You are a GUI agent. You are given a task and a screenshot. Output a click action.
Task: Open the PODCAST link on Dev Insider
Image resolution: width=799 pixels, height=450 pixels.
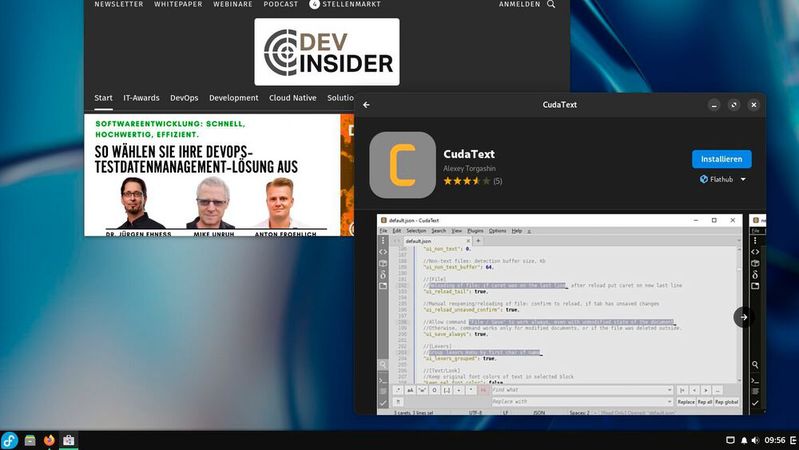pos(281,4)
